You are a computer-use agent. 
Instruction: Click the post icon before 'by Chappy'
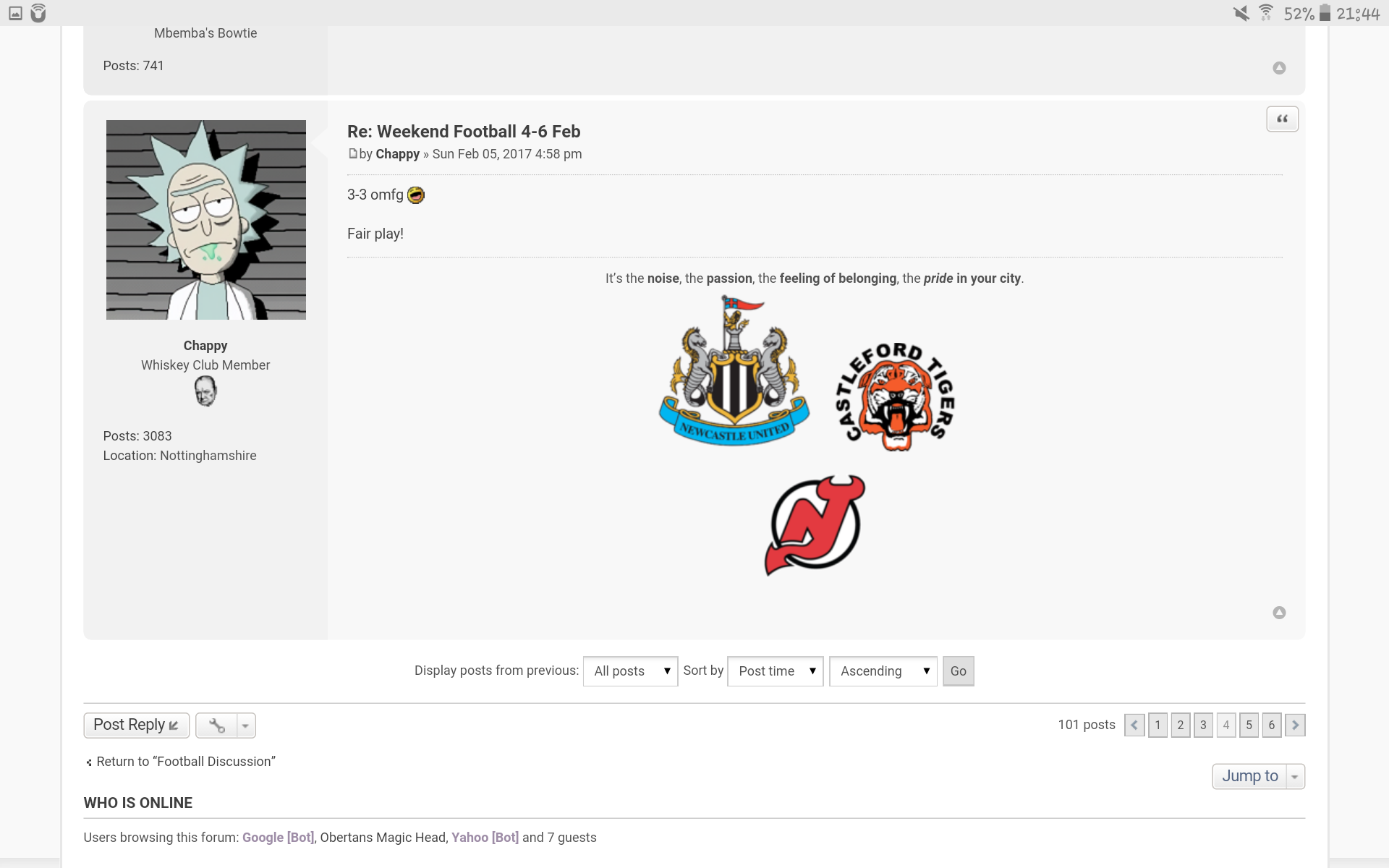(x=352, y=153)
